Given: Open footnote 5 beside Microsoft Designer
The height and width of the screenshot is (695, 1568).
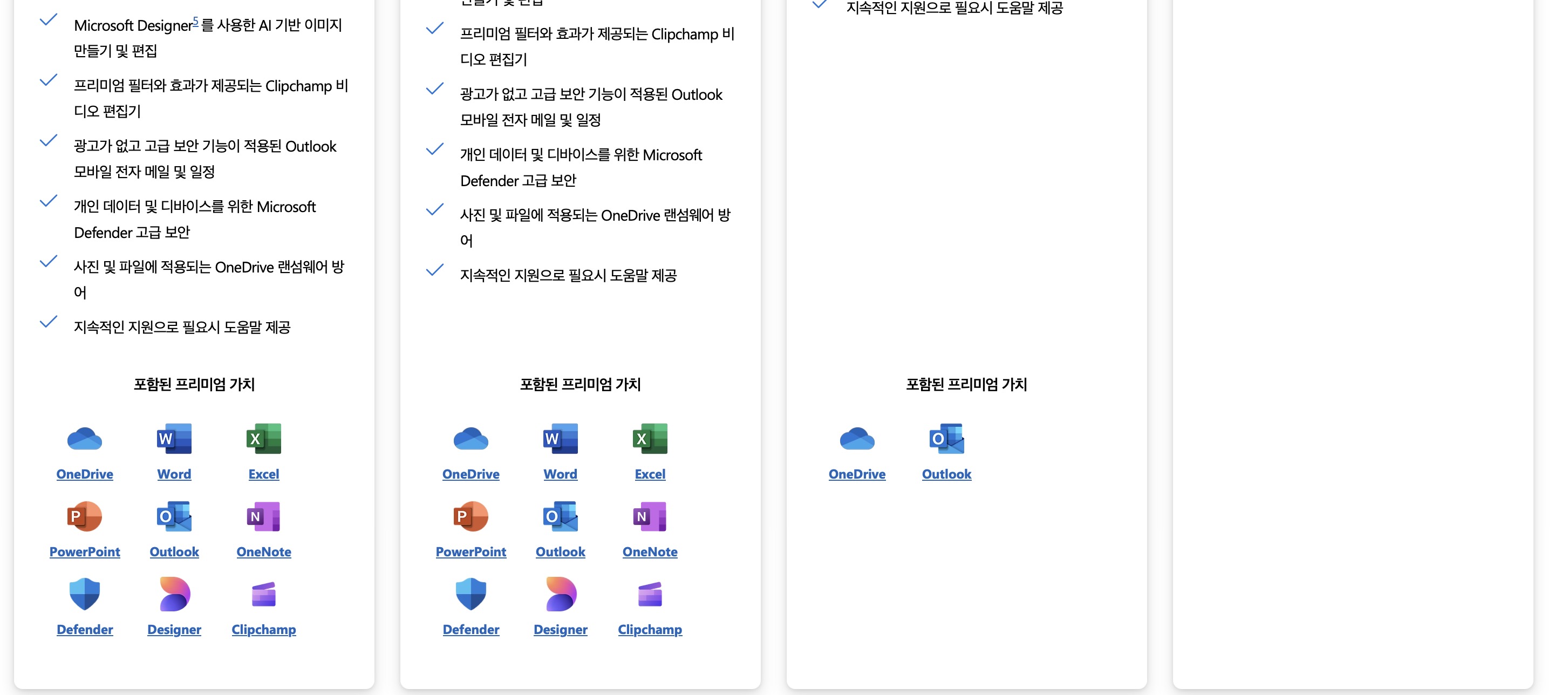Looking at the screenshot, I should tap(195, 21).
